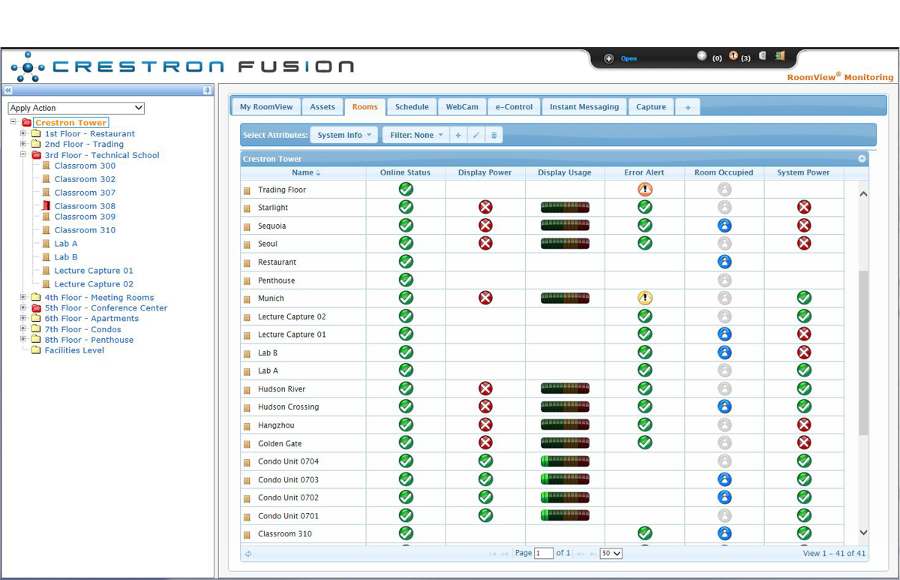This screenshot has height=580, width=900.
Task: Collapse the Crestron Tower tree node
Action: pyautogui.click(x=13, y=122)
